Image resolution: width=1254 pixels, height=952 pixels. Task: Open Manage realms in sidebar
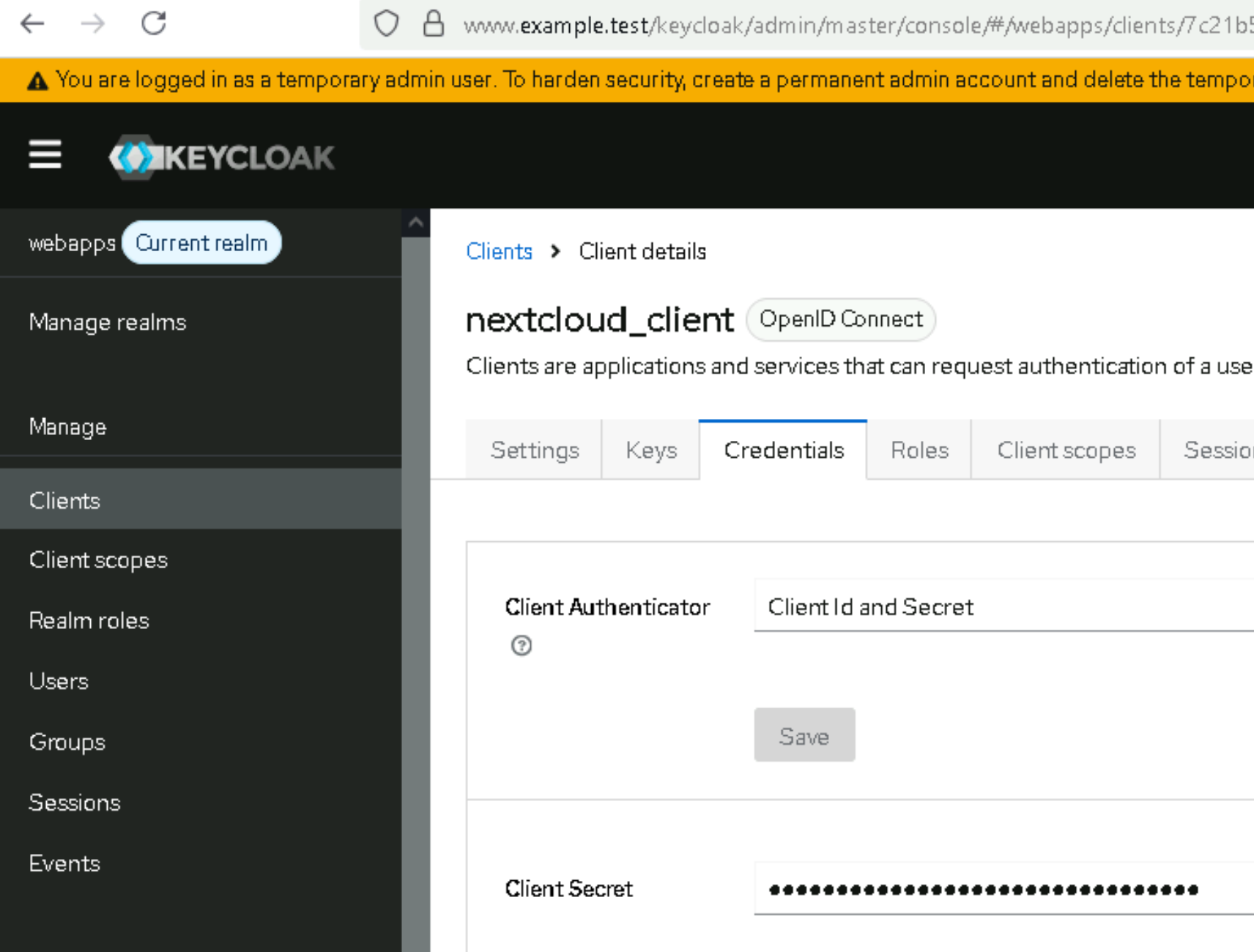click(x=108, y=322)
